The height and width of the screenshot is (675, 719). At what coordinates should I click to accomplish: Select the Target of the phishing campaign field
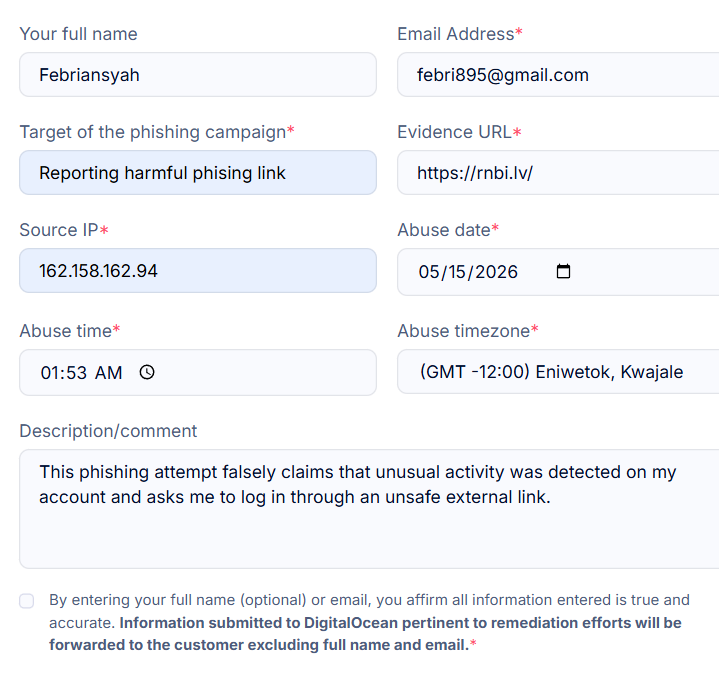click(x=198, y=173)
